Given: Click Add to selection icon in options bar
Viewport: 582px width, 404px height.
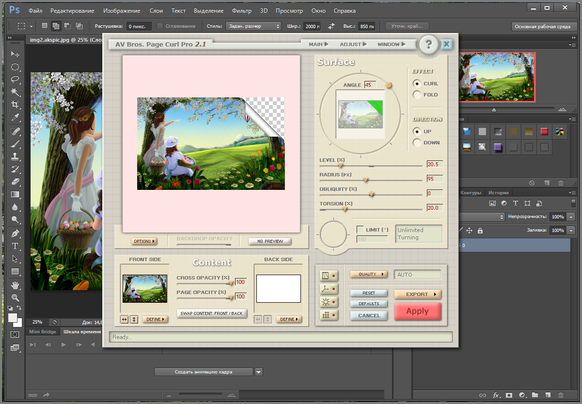Looking at the screenshot, I should pyautogui.click(x=56, y=26).
